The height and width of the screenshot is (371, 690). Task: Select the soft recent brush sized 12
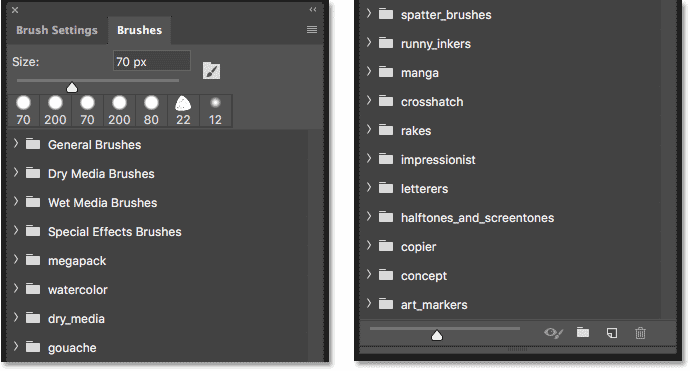click(215, 111)
